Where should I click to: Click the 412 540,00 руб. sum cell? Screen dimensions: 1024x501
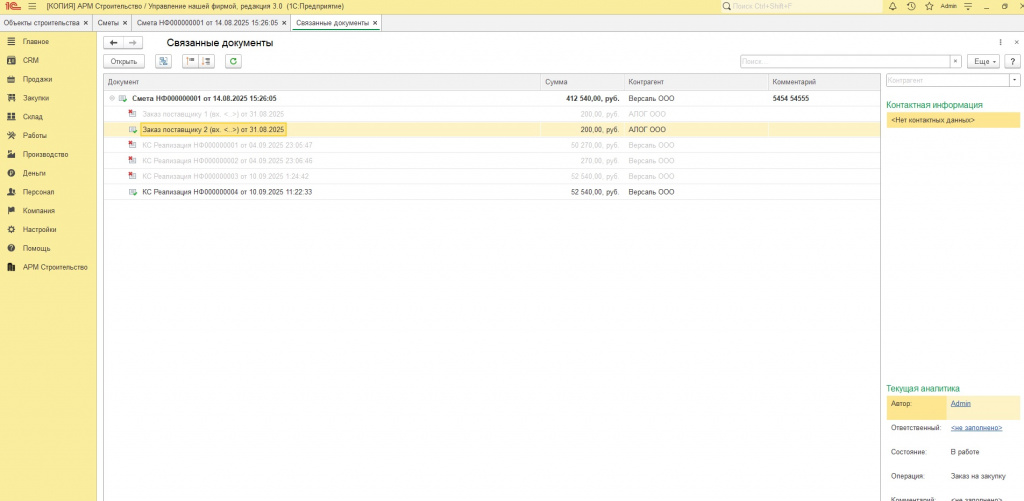(582, 99)
